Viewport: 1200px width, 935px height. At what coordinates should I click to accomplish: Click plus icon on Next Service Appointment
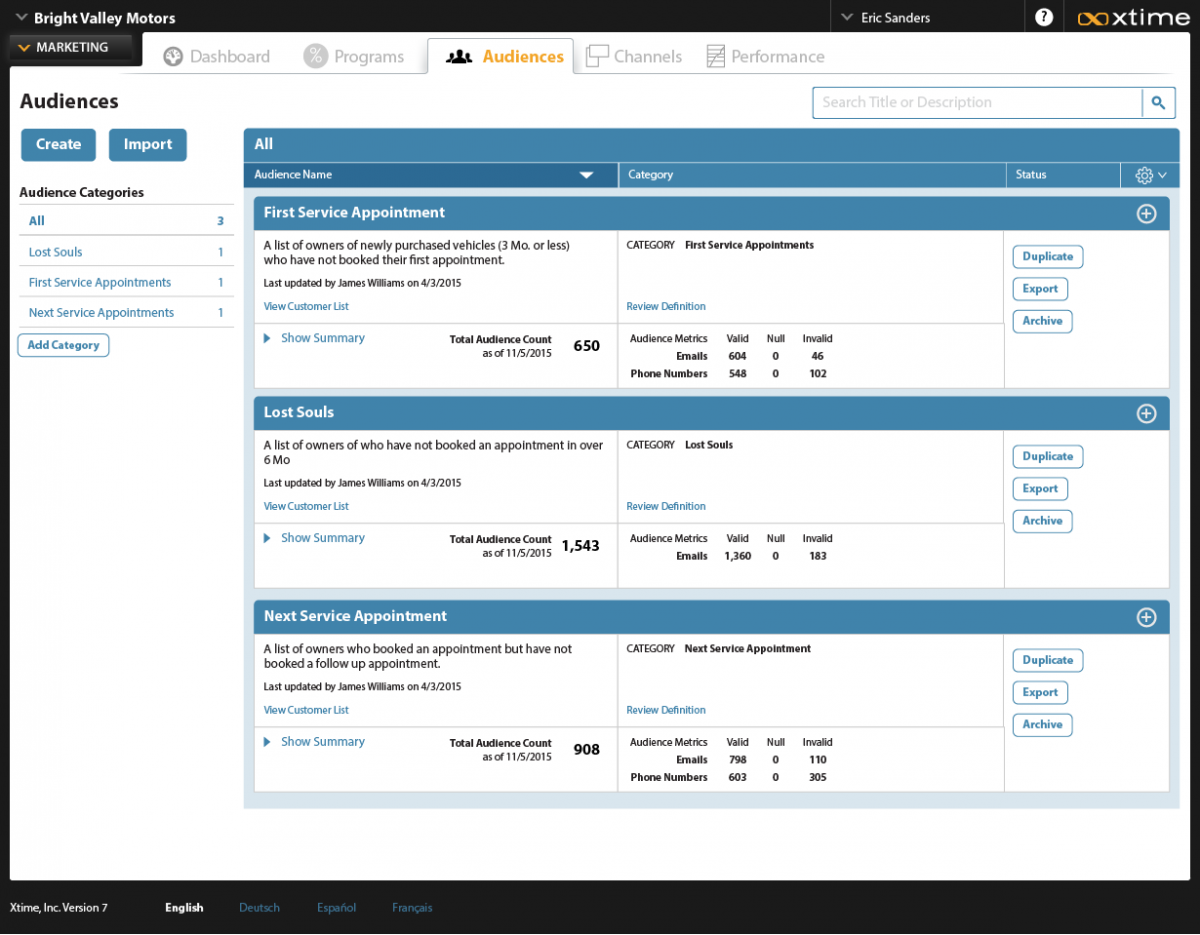coord(1146,617)
